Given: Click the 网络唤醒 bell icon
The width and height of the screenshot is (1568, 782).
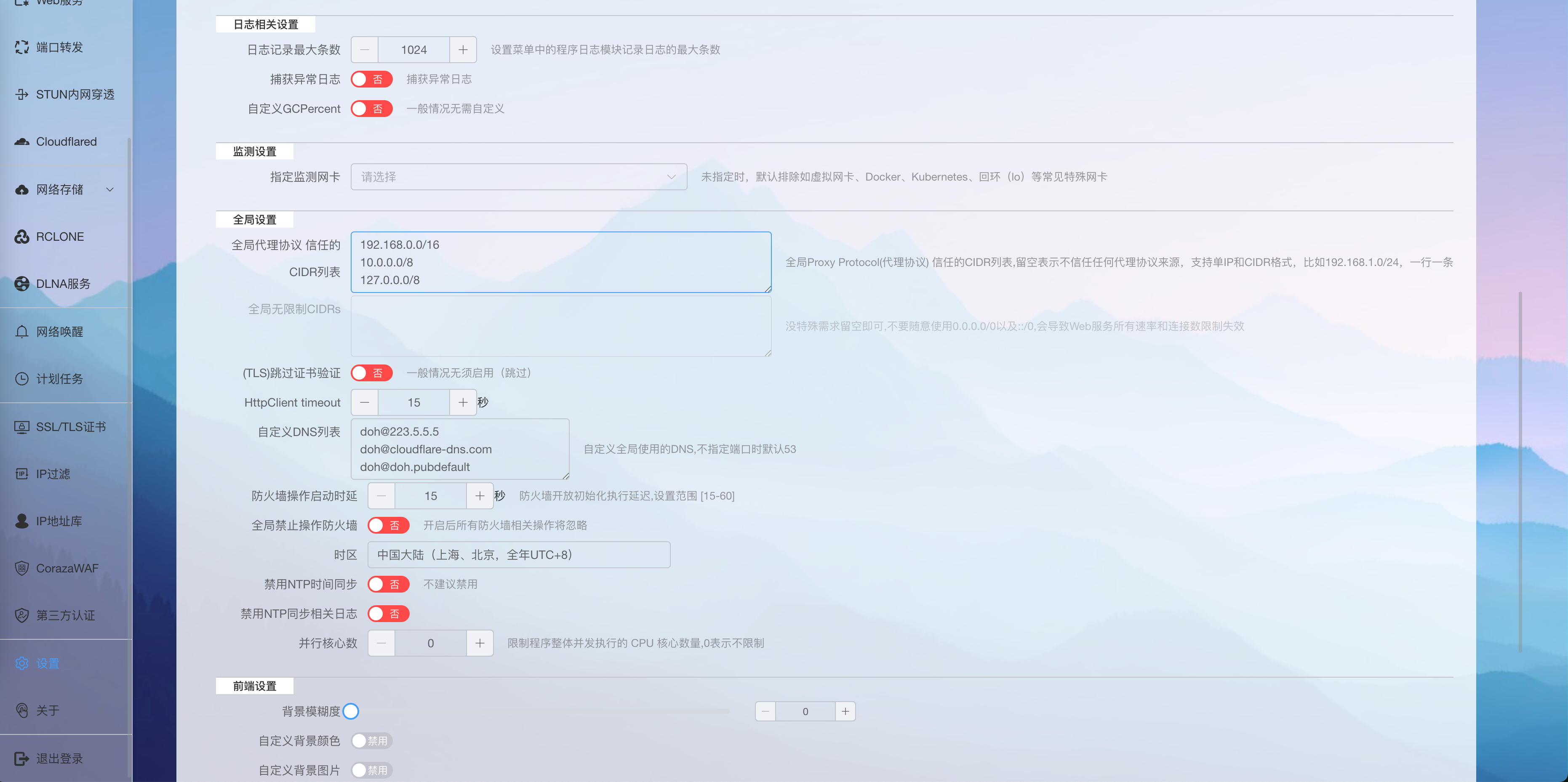Looking at the screenshot, I should (22, 332).
